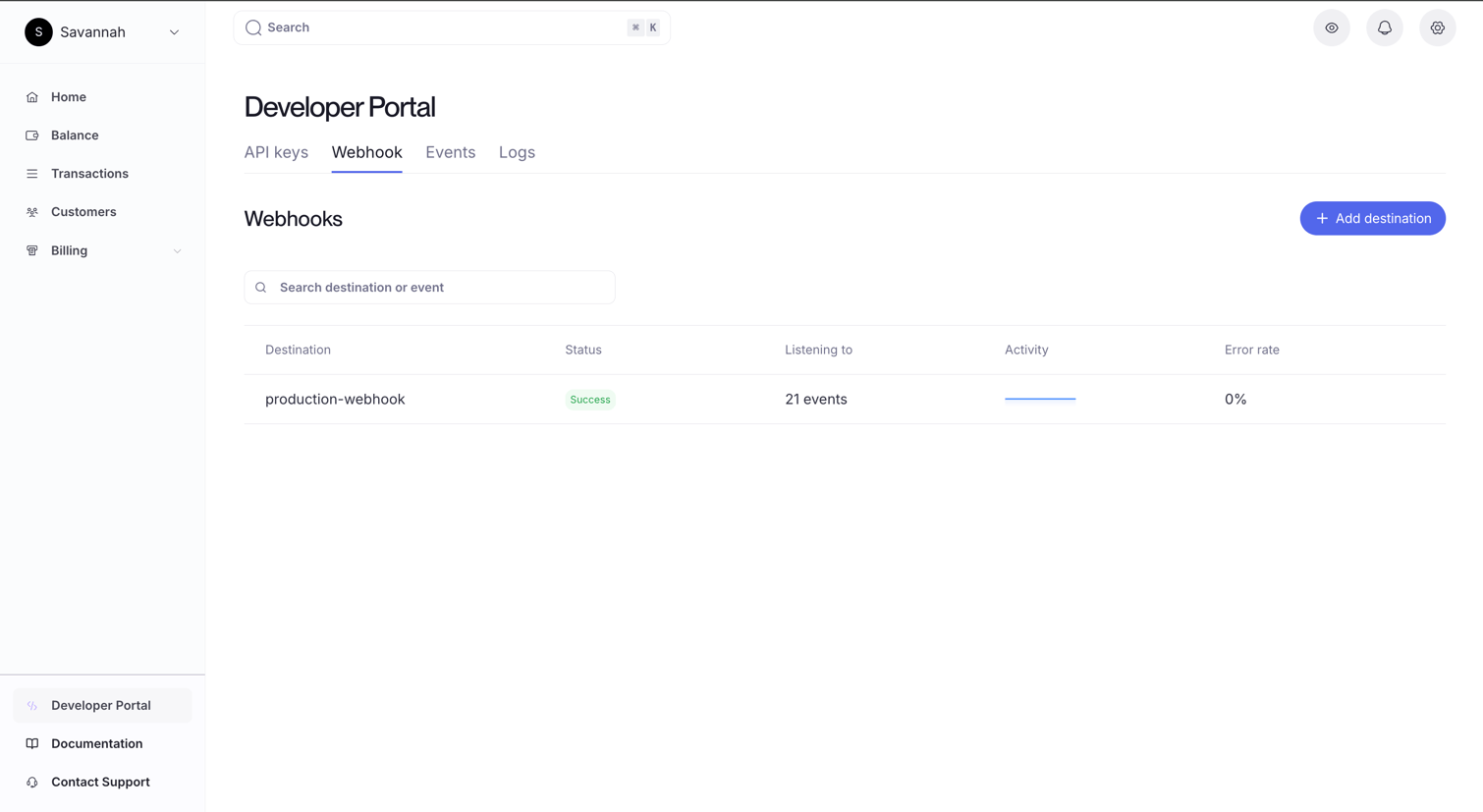Click the activity sparkline for production-webhook

(x=1040, y=399)
